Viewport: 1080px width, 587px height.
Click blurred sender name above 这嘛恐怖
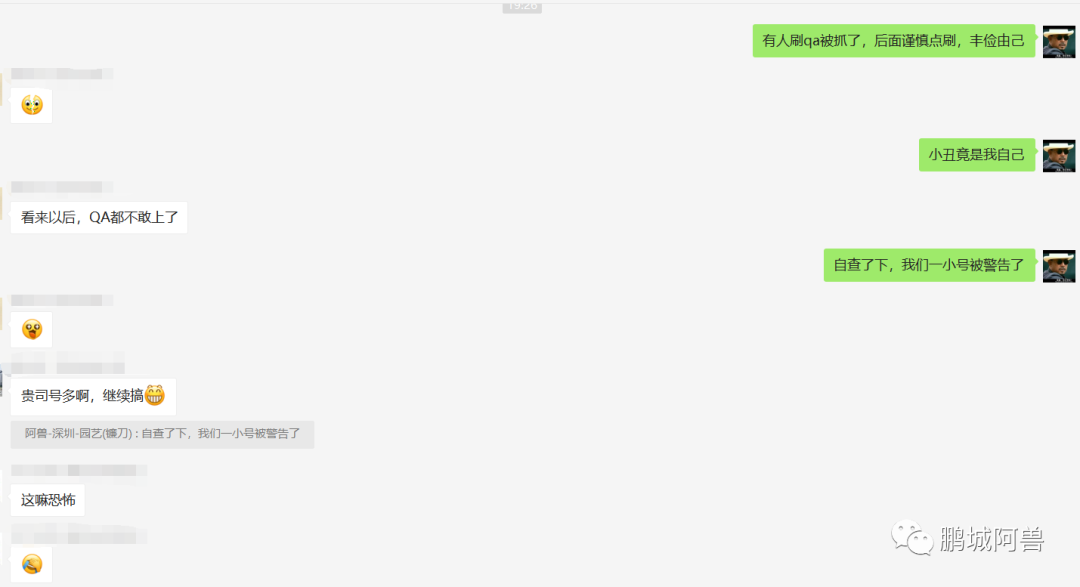pyautogui.click(x=79, y=471)
